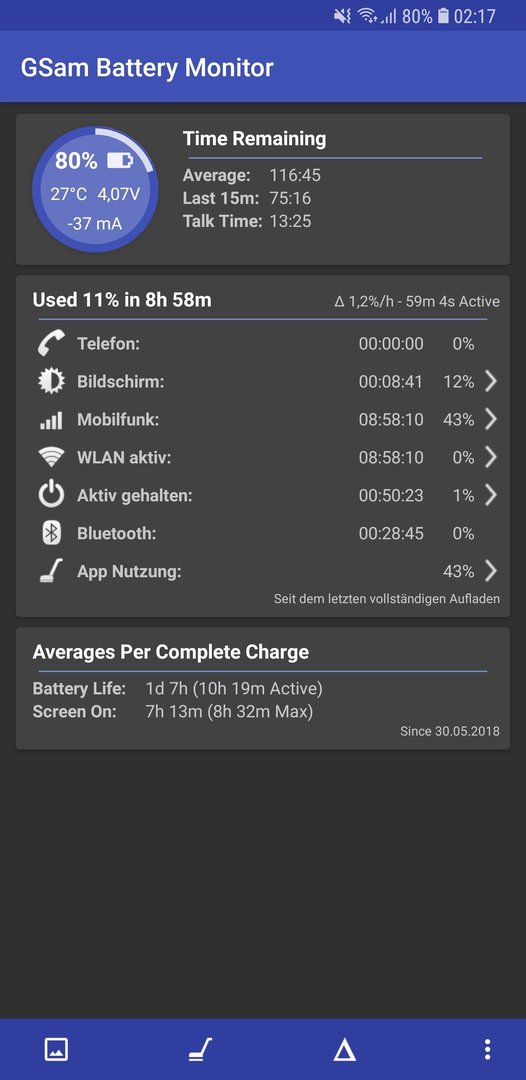Viewport: 526px width, 1080px height.
Task: Tap the battery status icon in the status bar
Action: [x=443, y=15]
